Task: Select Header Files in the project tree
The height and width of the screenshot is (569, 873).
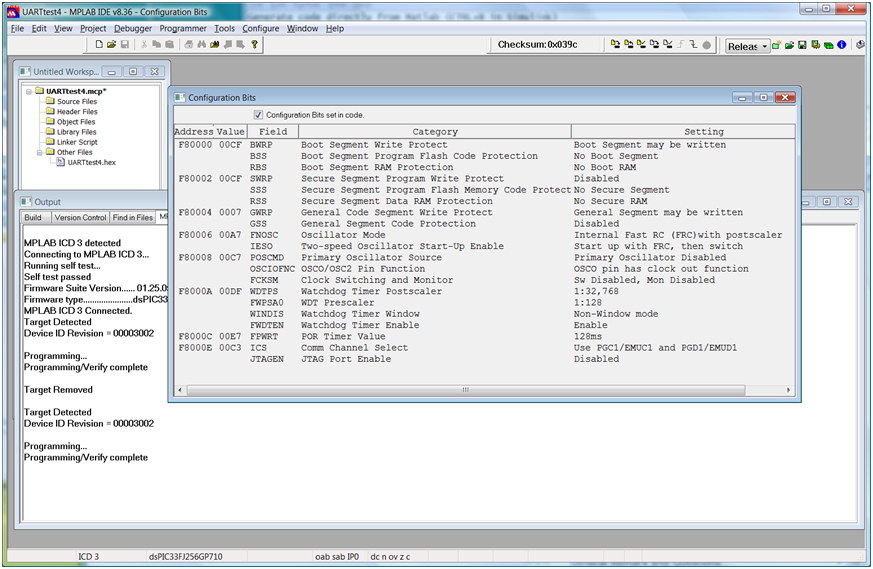Action: coord(77,111)
